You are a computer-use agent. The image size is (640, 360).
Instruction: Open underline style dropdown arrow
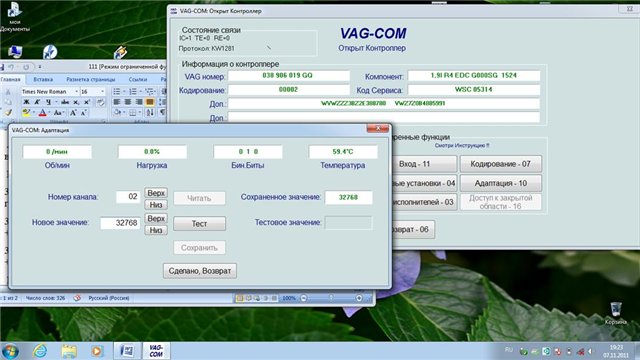pos(55,102)
